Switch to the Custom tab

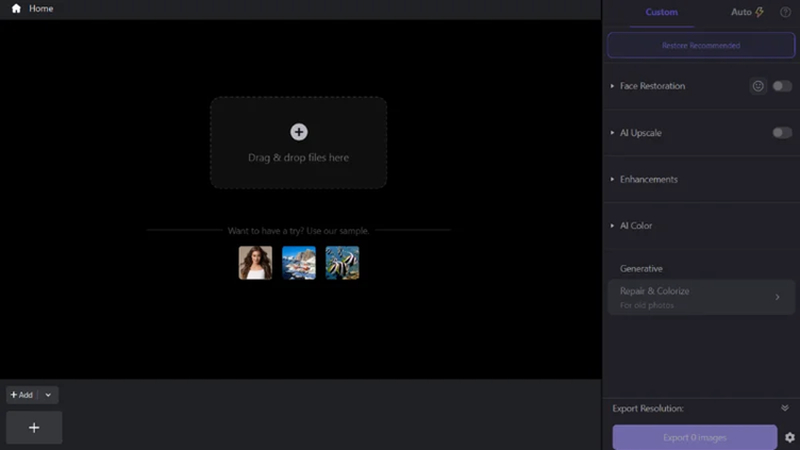click(x=661, y=12)
